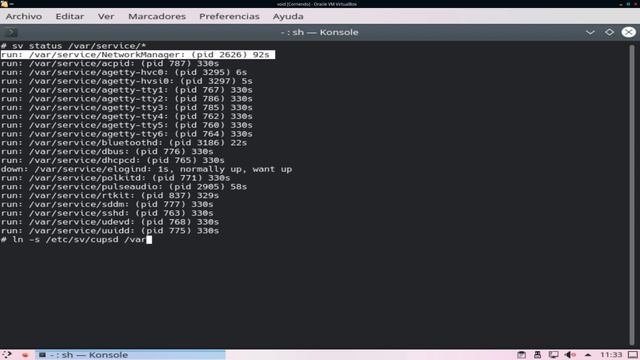The height and width of the screenshot is (360, 640).
Task: Click the acpid (pid 787) line
Action: (110, 64)
